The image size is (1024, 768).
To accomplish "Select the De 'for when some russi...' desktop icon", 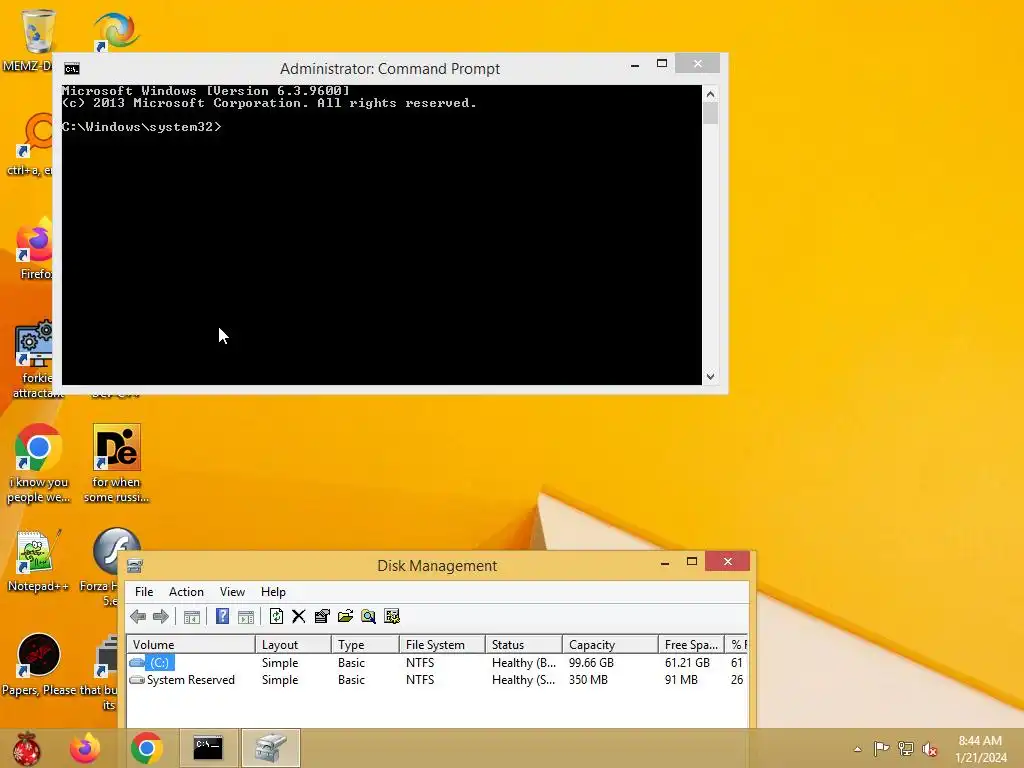I will [116, 464].
